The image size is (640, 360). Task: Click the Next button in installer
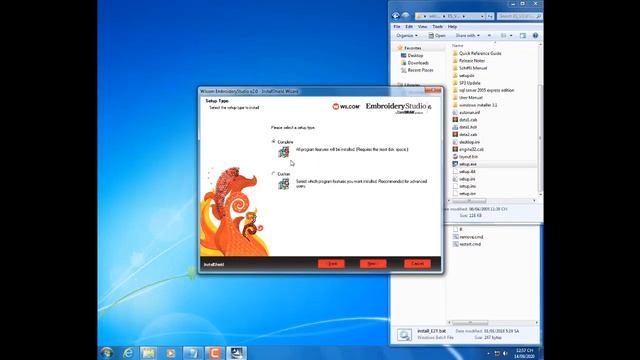coord(373,264)
